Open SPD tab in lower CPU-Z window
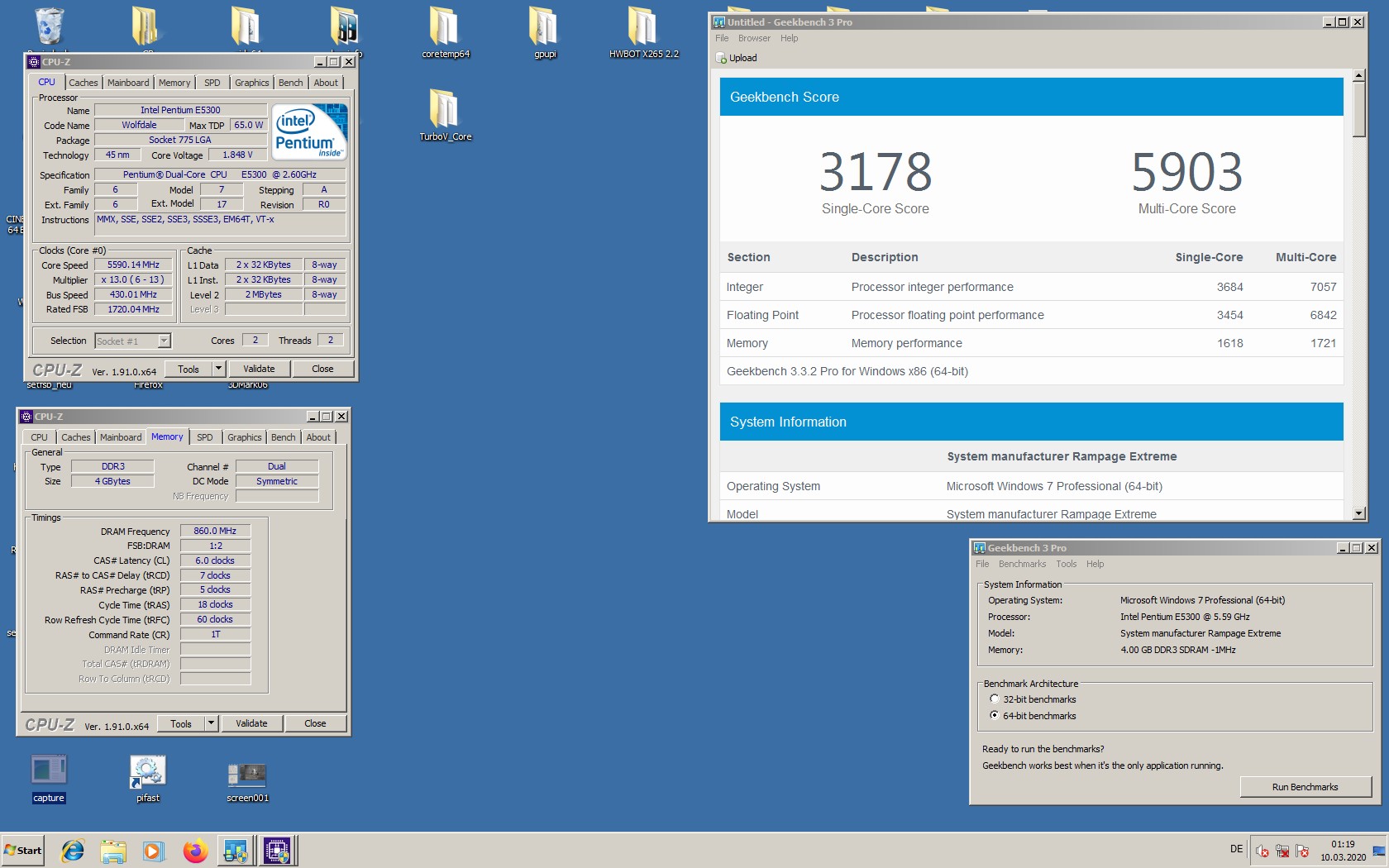Screen dimensions: 1389x868 (205, 437)
